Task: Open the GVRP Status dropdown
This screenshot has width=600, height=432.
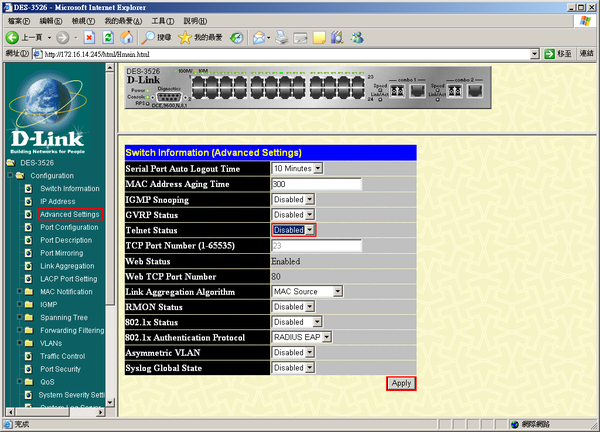Action: coord(310,215)
